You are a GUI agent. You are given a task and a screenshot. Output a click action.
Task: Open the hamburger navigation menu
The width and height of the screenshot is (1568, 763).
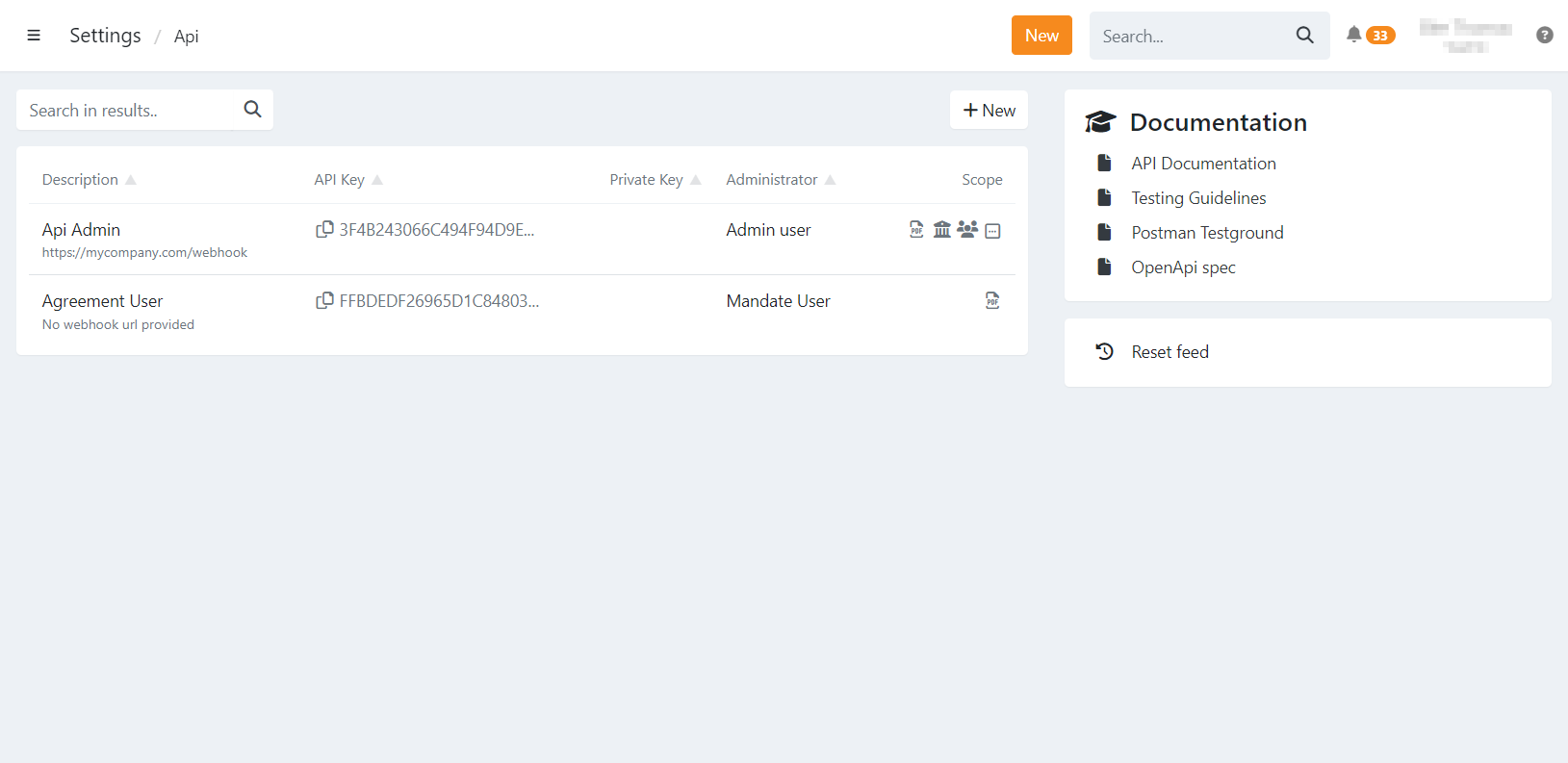34,36
